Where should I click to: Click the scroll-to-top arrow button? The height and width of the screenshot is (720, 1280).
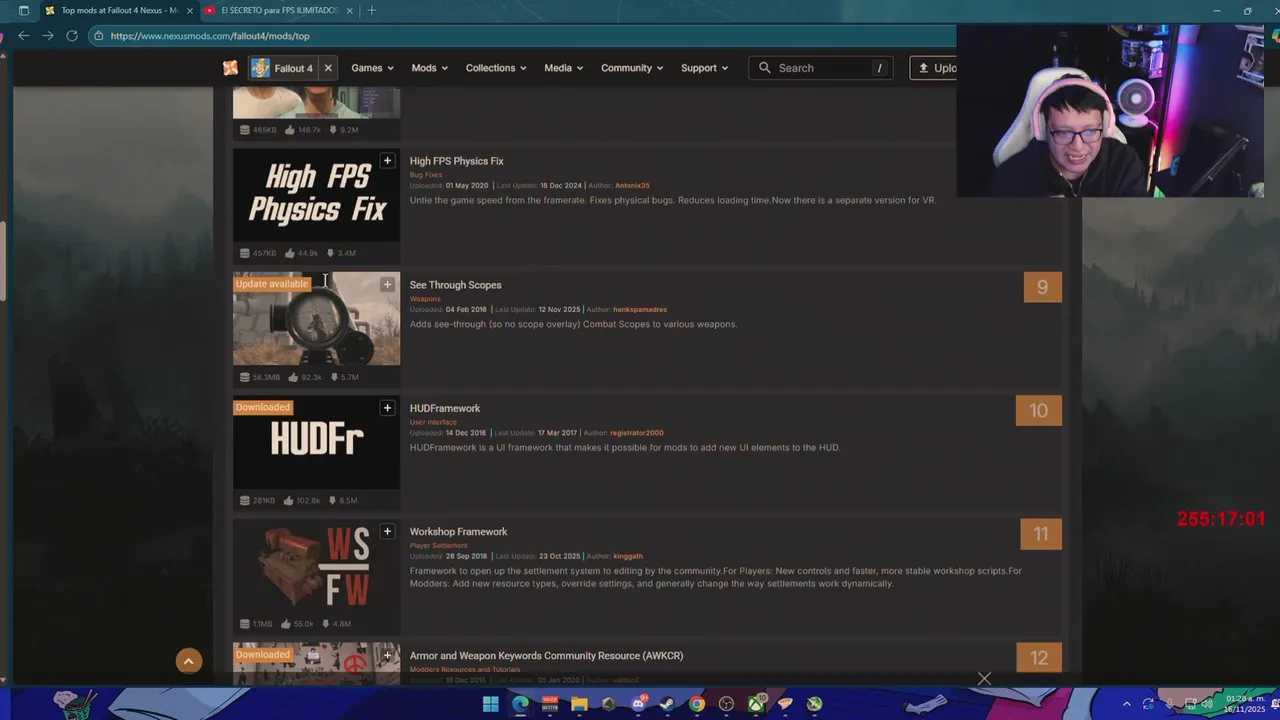coord(189,661)
